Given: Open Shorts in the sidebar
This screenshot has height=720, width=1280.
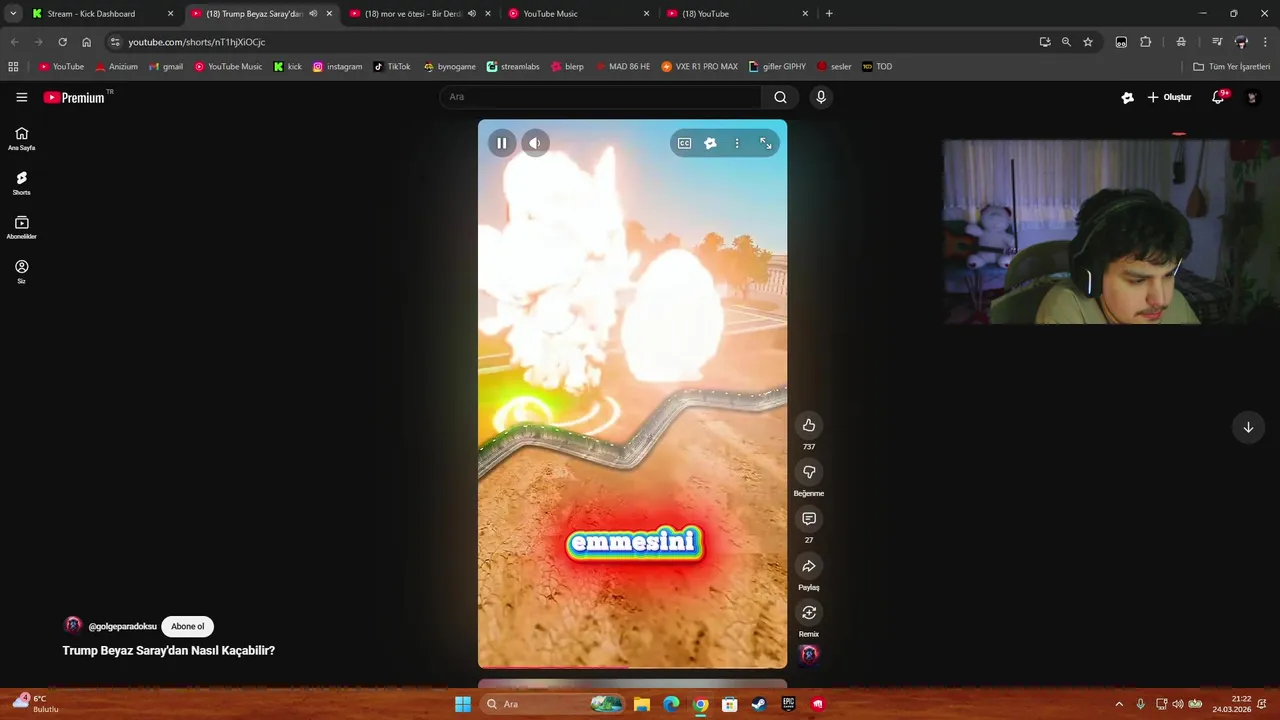Looking at the screenshot, I should pyautogui.click(x=21, y=183).
